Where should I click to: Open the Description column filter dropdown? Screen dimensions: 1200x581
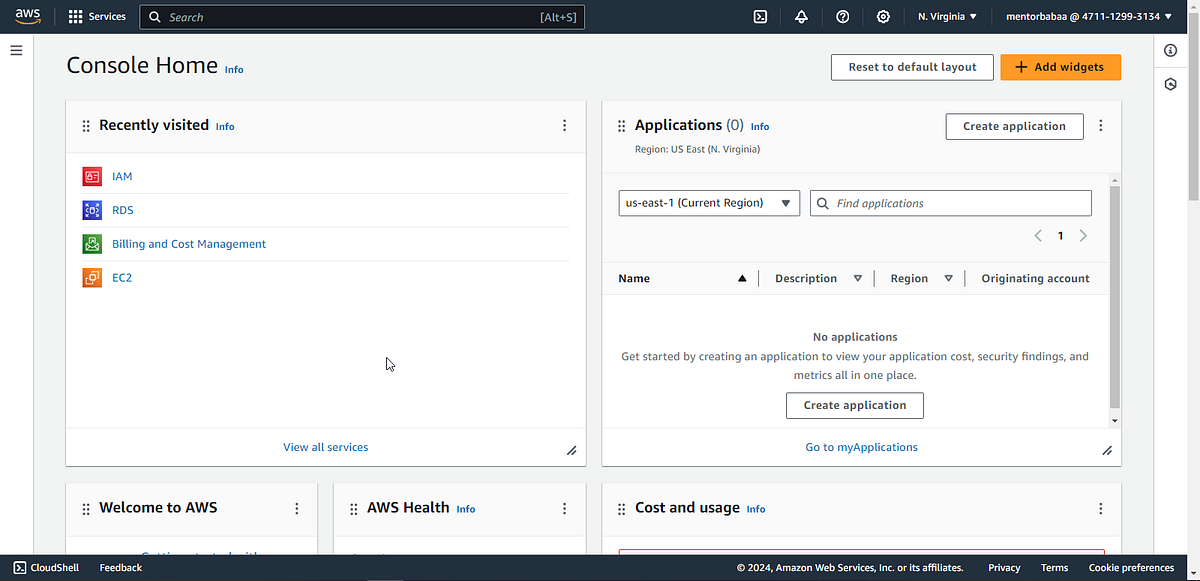(858, 278)
